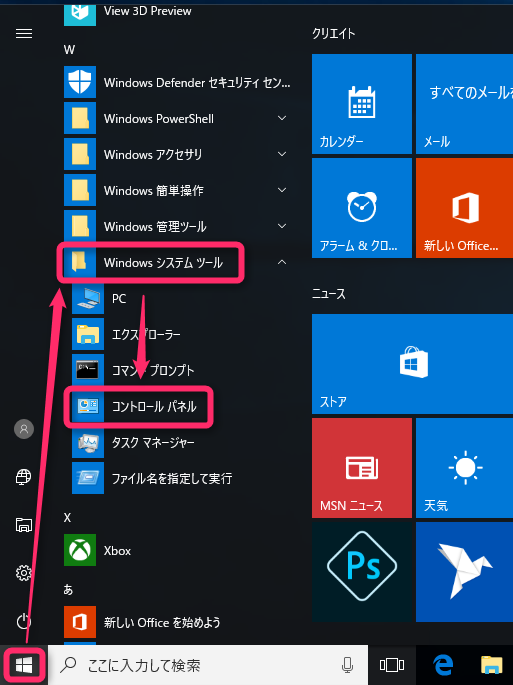Select the Windows 管理ツール folder label
The width and height of the screenshot is (513, 685).
155,226
